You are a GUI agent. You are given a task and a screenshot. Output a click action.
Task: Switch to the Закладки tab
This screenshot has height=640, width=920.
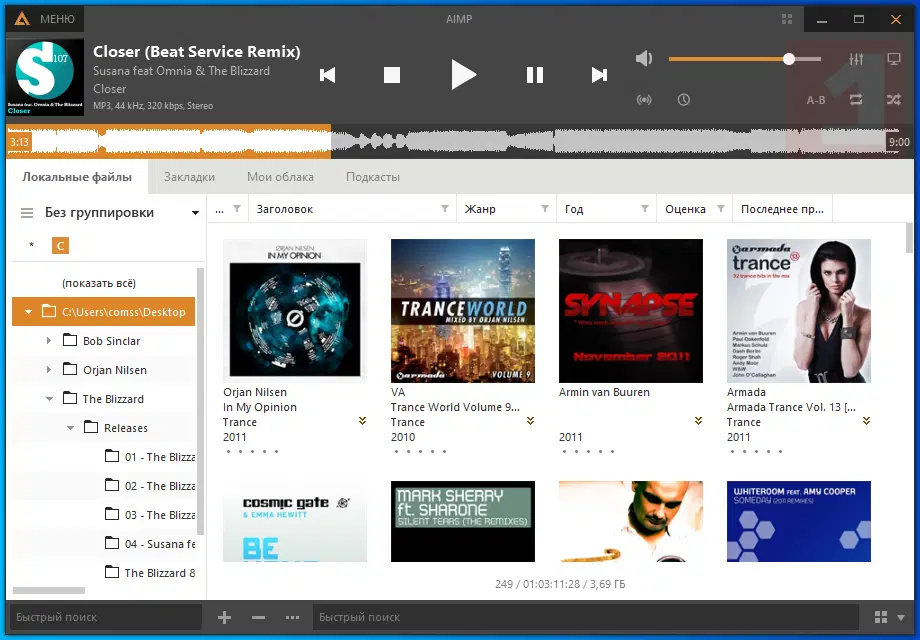tap(189, 177)
